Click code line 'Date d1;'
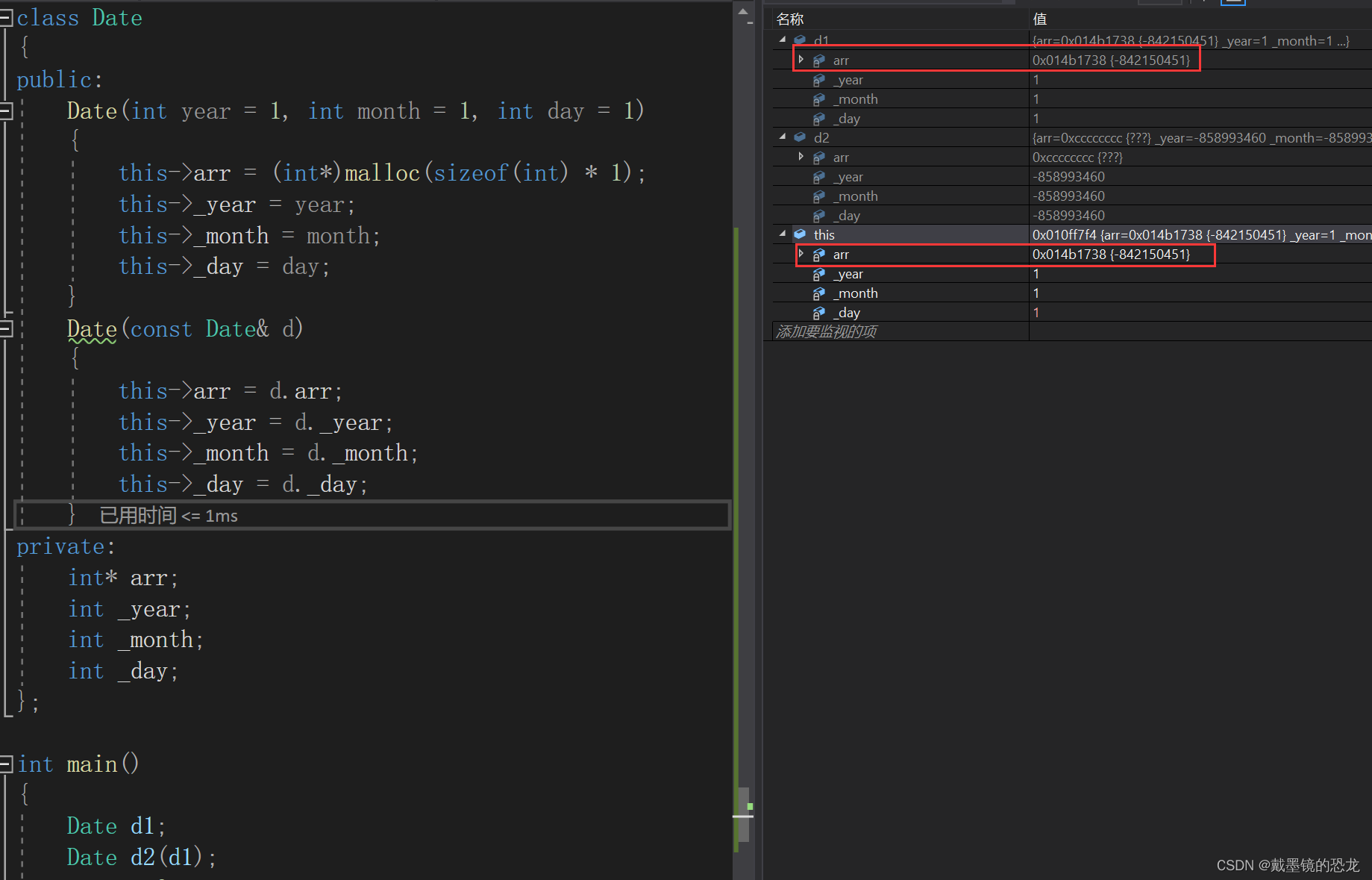 [116, 826]
